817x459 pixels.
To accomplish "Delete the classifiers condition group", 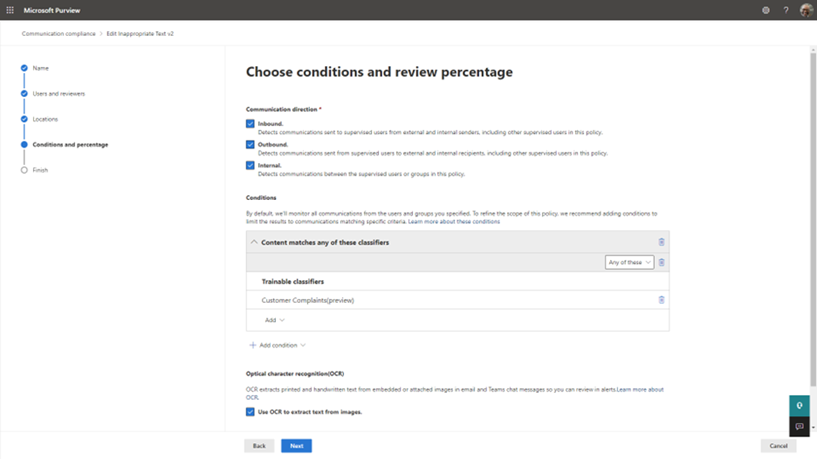I will pos(661,242).
